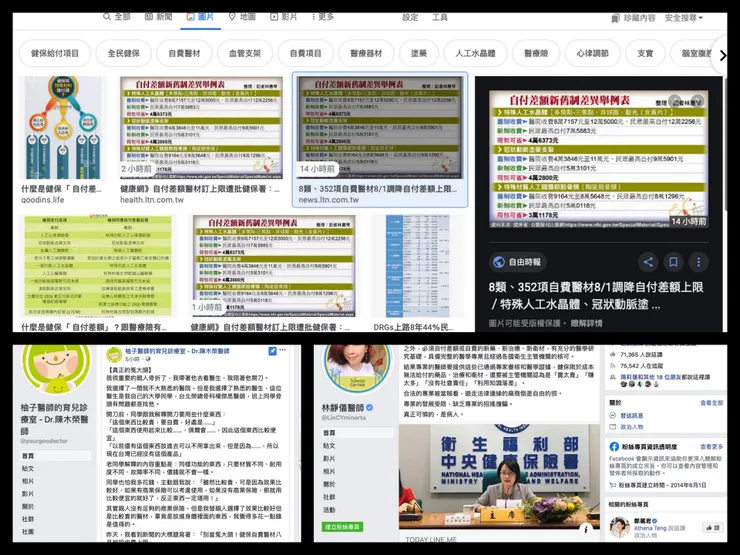Click previous-image arrow on preview picture
Screen dimensions: 740x555
point(676,101)
